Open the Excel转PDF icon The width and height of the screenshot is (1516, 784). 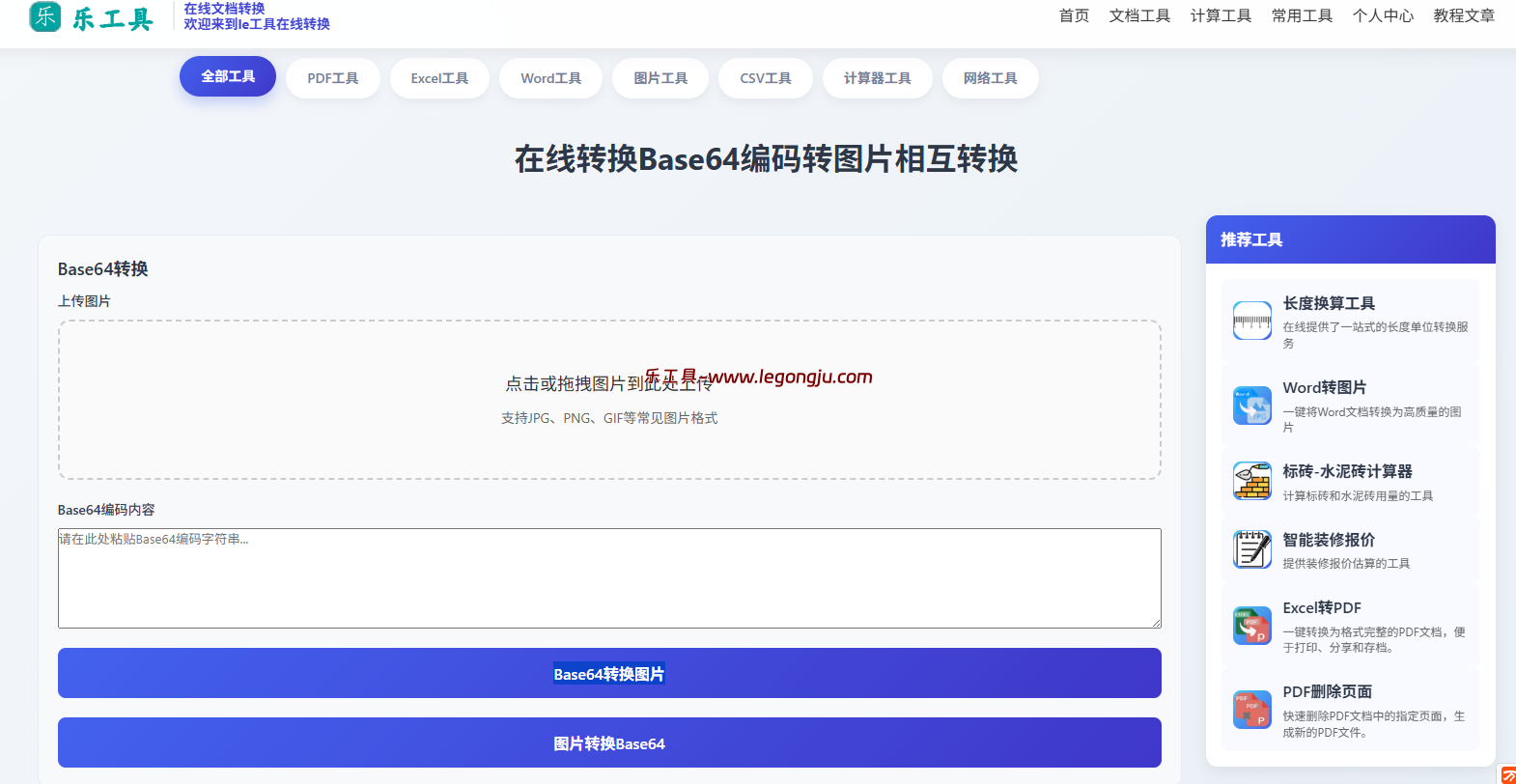[1251, 626]
